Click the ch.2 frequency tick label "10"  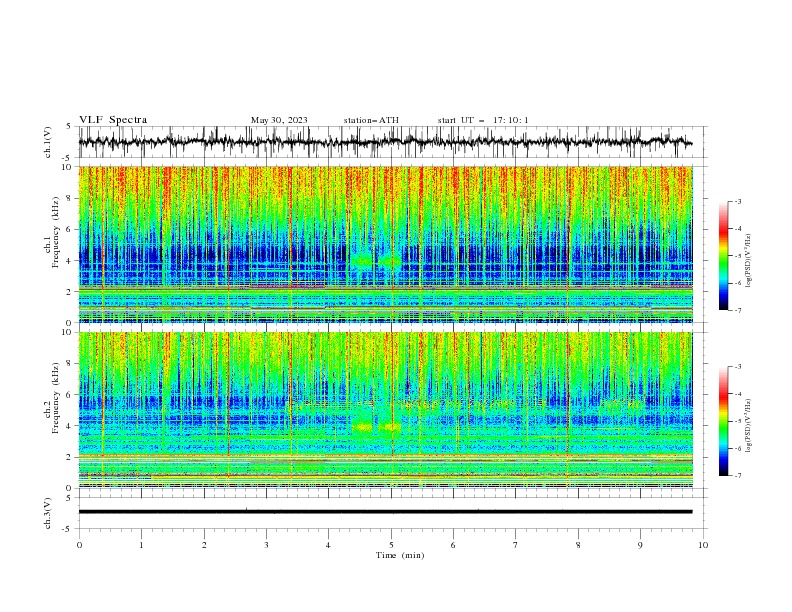point(67,333)
